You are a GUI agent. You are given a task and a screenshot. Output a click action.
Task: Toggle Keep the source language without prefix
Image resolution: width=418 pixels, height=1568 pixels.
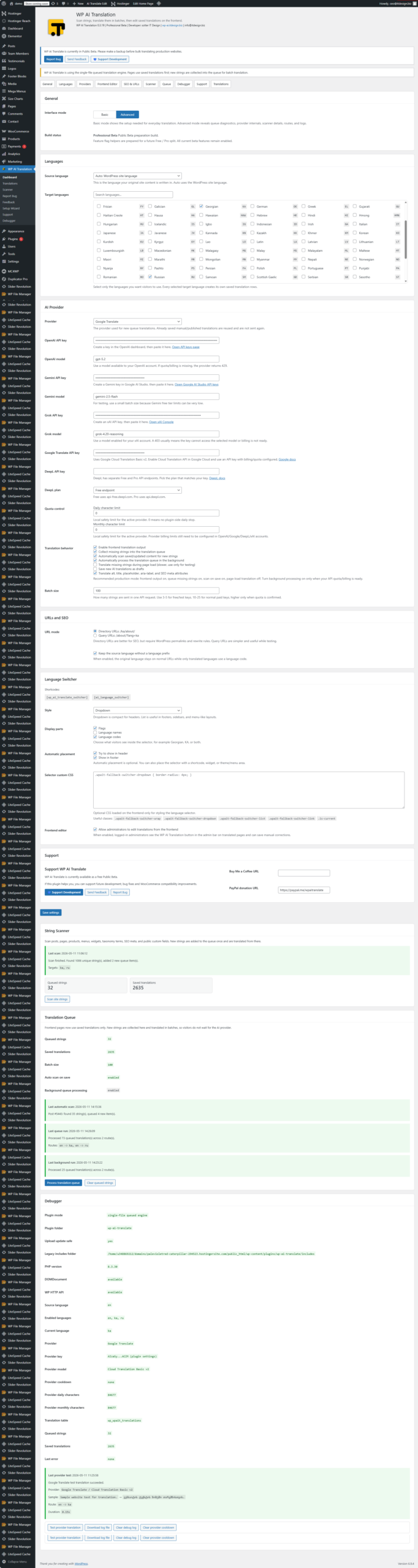tap(95, 654)
